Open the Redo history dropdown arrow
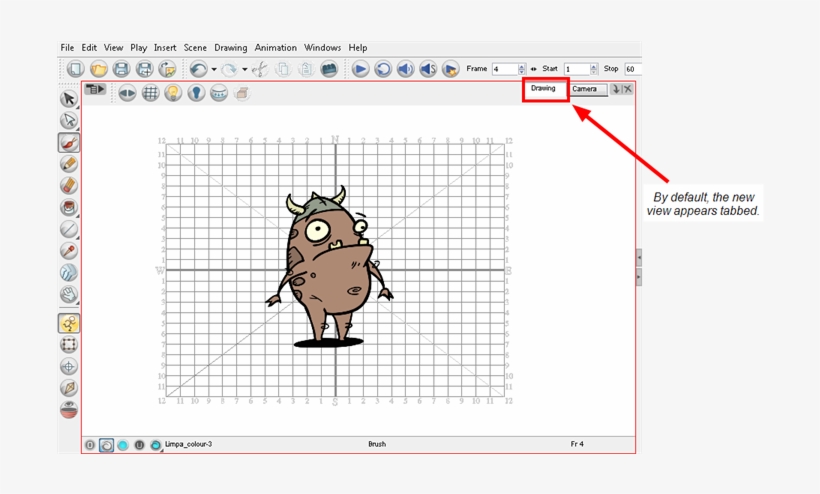820x494 pixels. tap(244, 69)
